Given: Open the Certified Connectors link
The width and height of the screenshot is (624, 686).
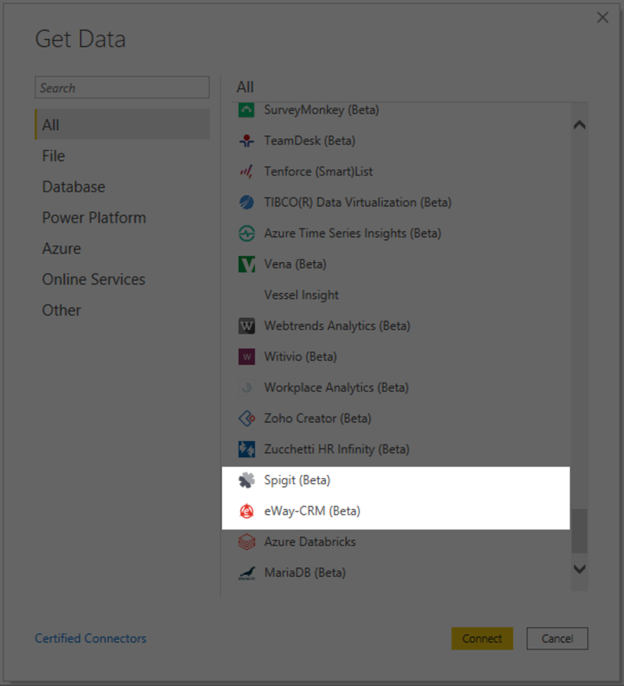Looking at the screenshot, I should coord(91,638).
